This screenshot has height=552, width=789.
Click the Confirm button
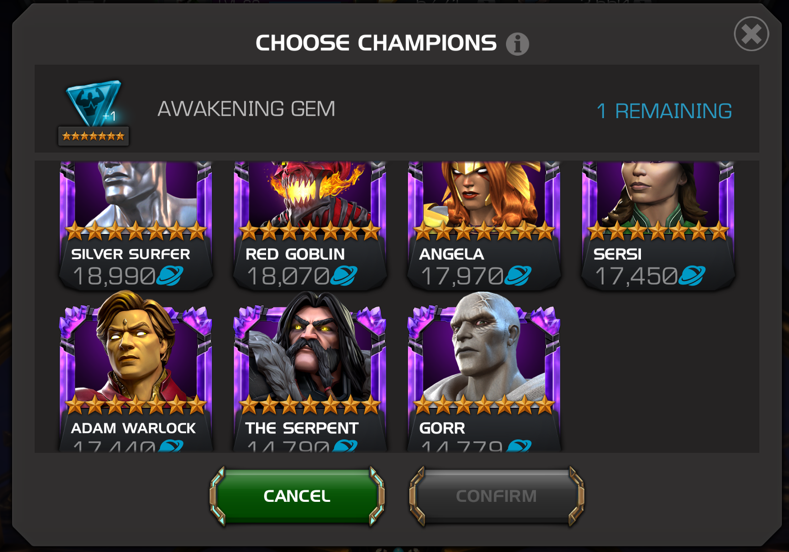coord(496,496)
